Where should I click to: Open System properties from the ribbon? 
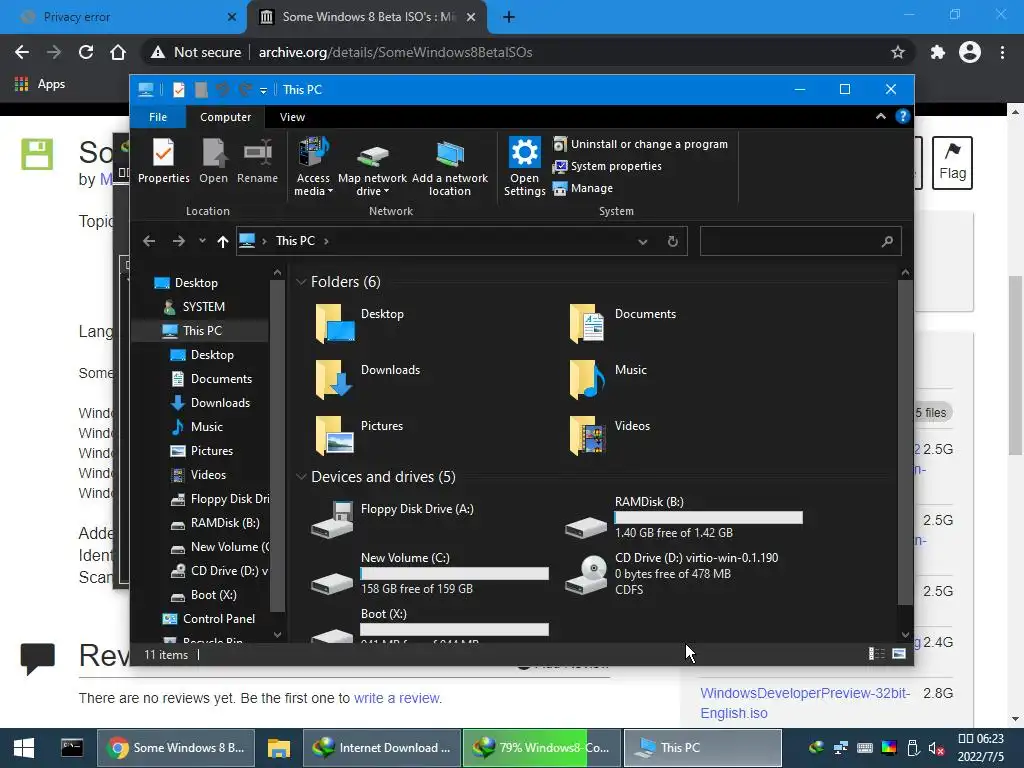tap(607, 166)
